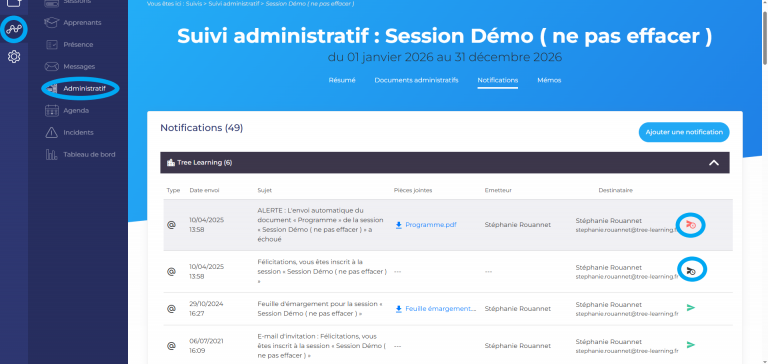Switch to the Mémos tab

pos(549,80)
